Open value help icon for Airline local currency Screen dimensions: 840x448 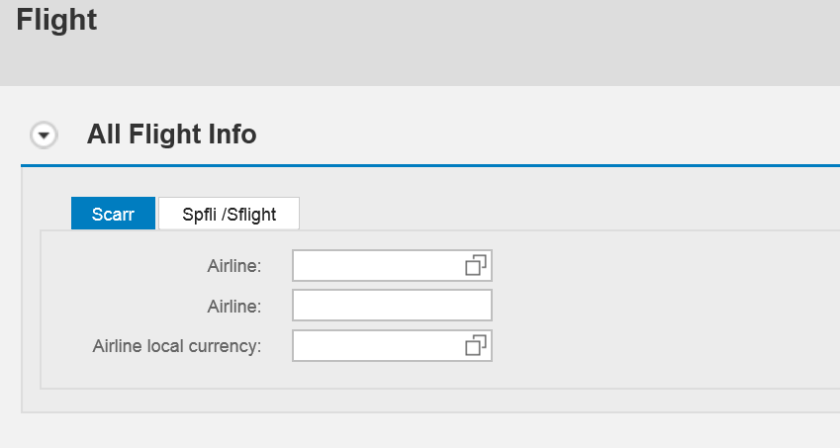(x=475, y=345)
